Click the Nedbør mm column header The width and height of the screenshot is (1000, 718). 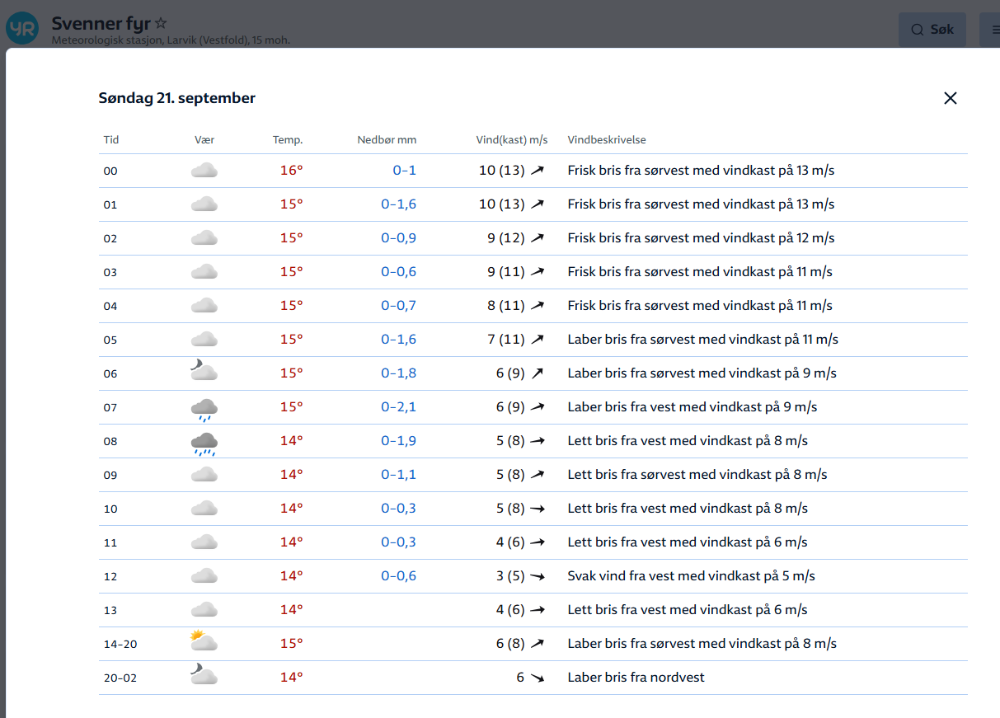tap(386, 140)
